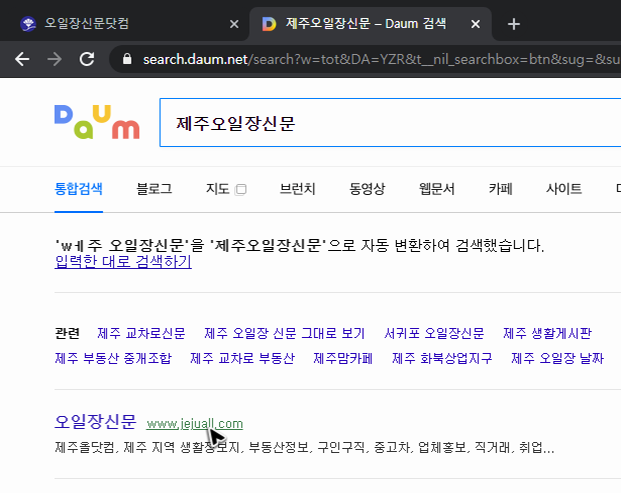Open the 오일장신문 result title
The height and width of the screenshot is (493, 621).
pos(95,422)
